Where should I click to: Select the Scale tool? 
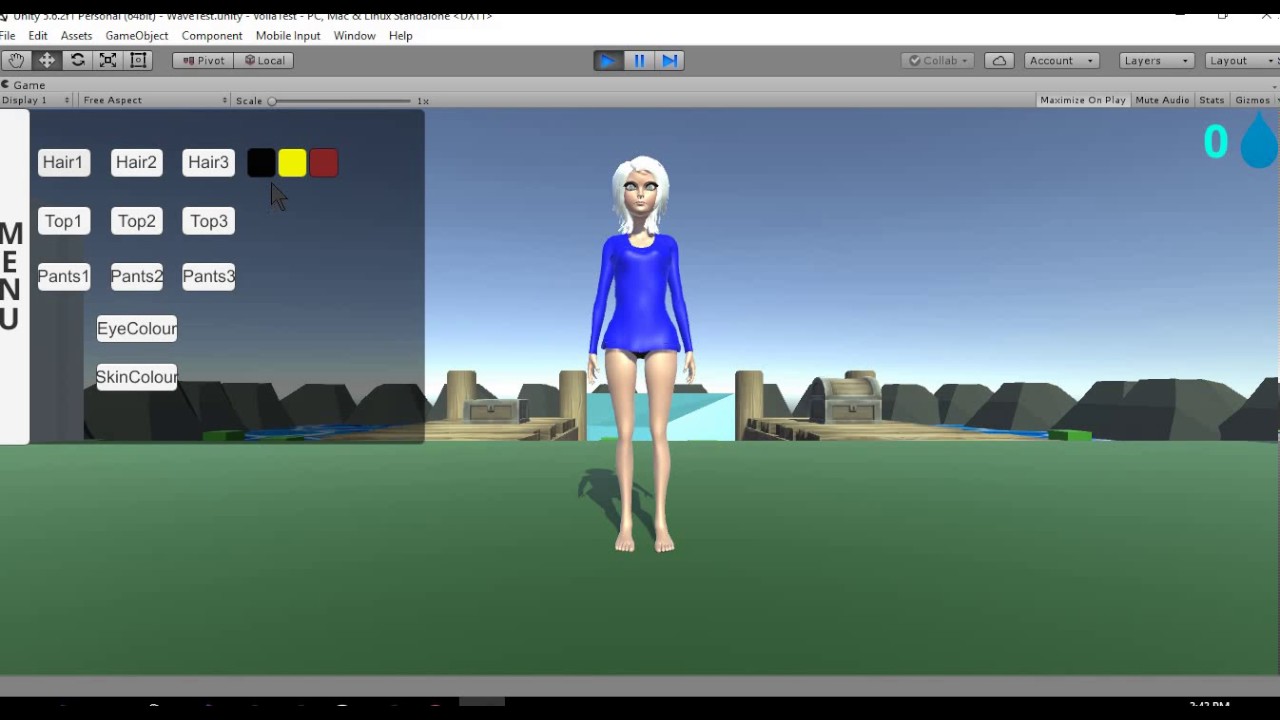coord(108,60)
